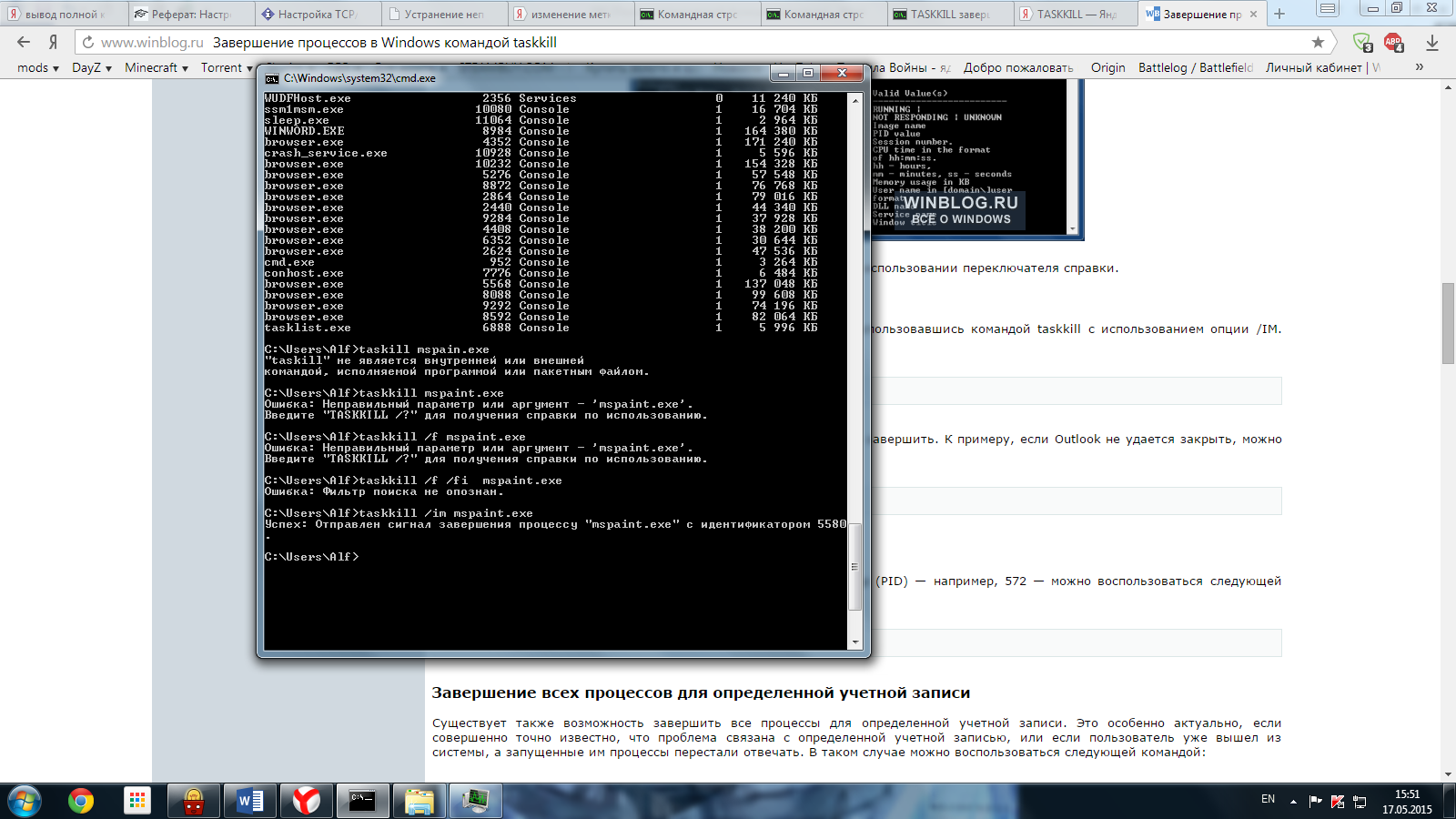Switch to Yandex Browser in the taskbar

306,801
